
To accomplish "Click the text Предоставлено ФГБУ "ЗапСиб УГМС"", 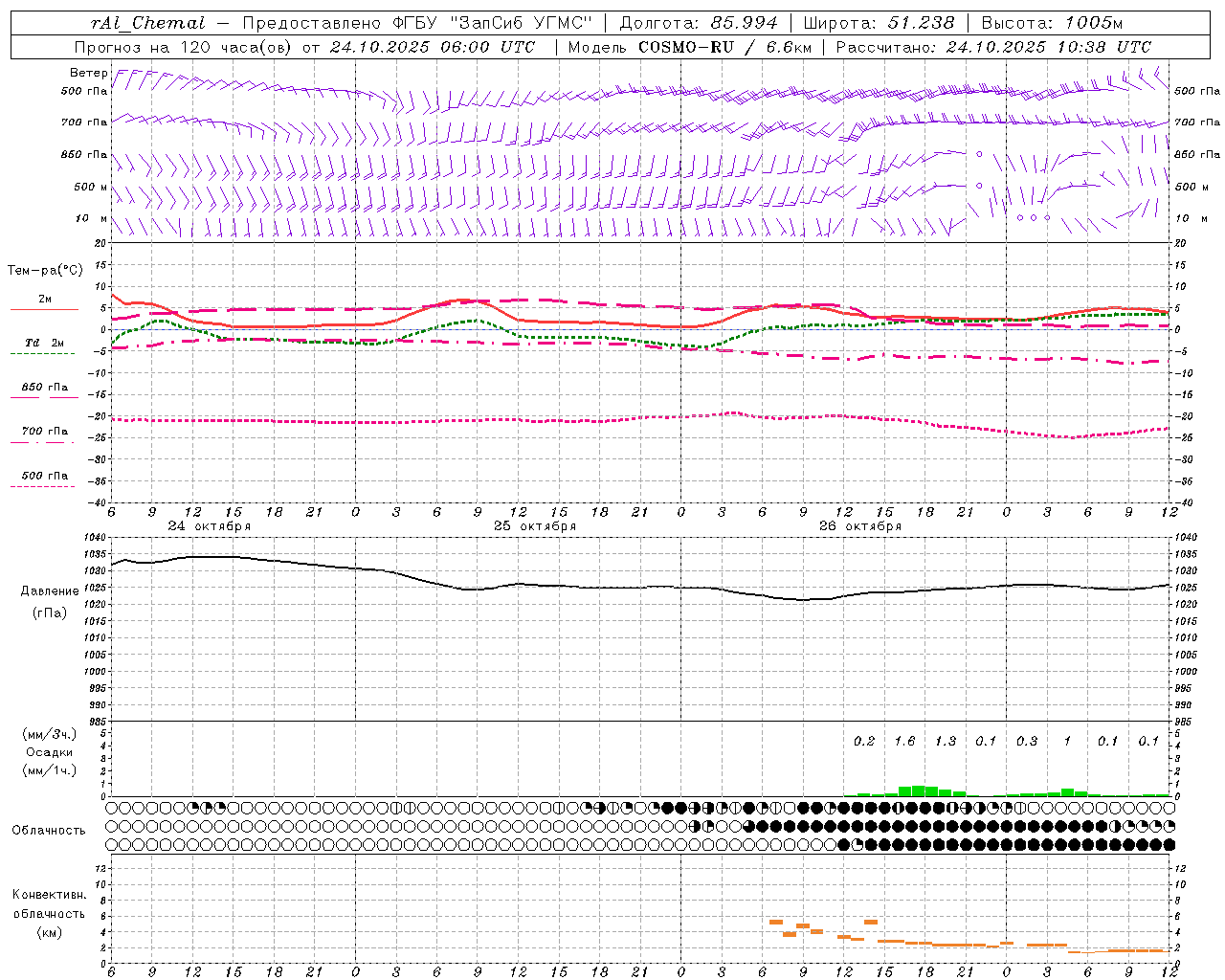I will pos(418,23).
